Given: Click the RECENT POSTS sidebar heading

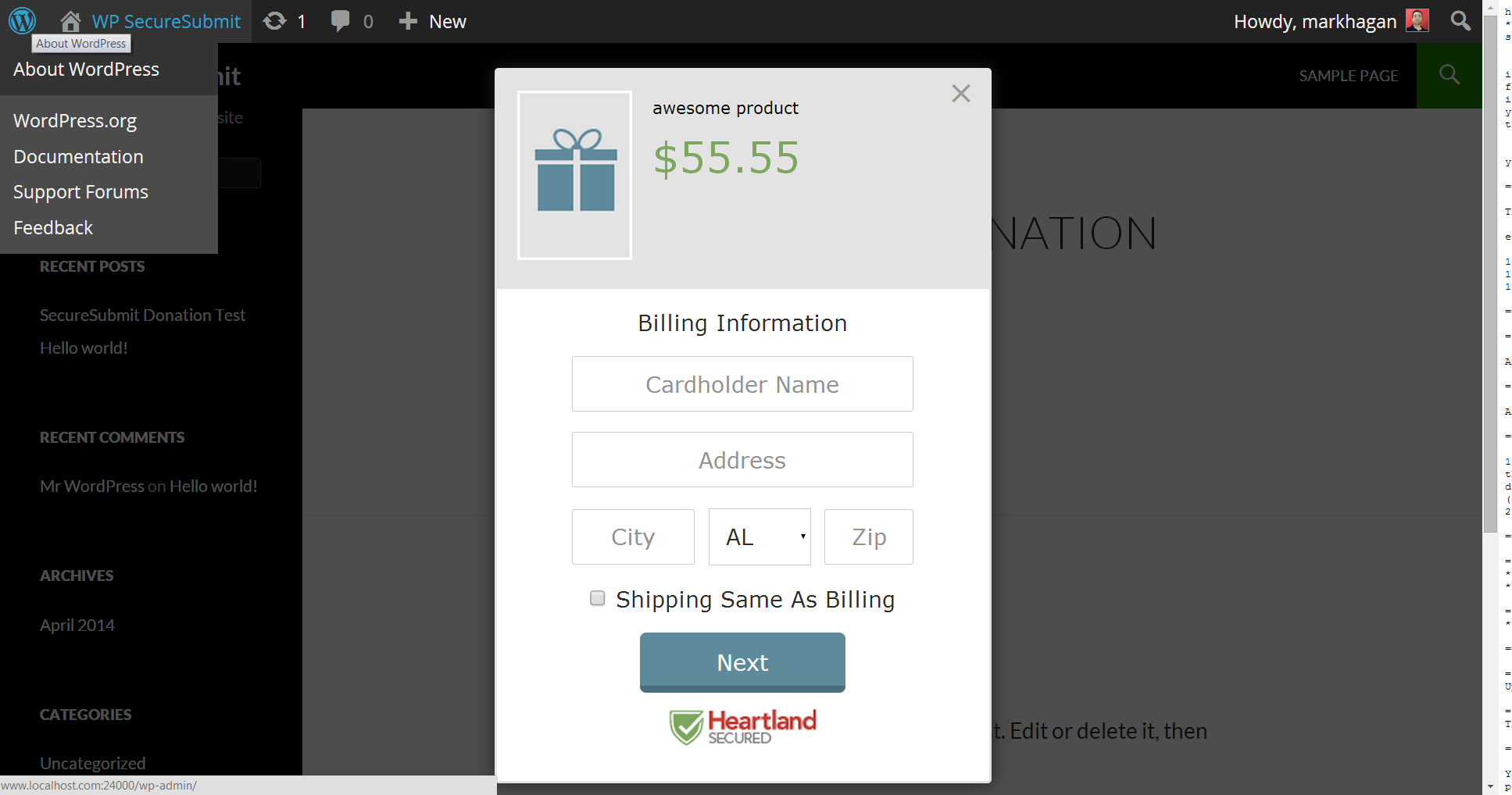Looking at the screenshot, I should coord(92,266).
